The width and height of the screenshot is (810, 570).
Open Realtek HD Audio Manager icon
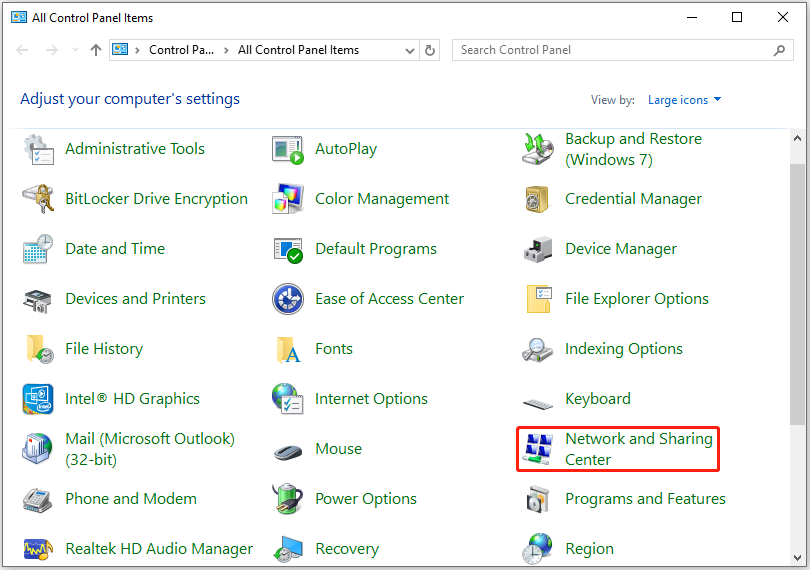(x=38, y=549)
